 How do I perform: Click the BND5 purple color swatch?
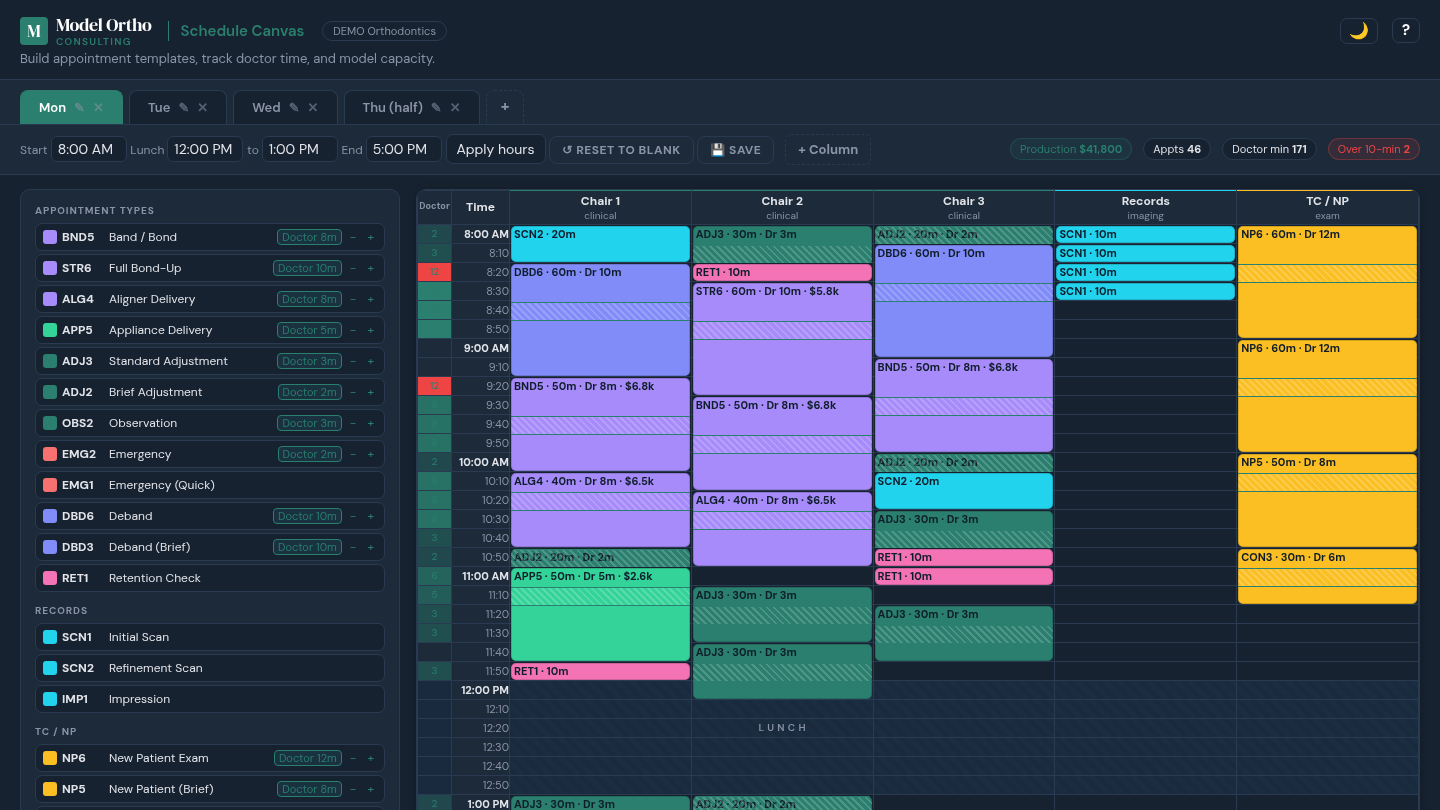pos(50,237)
